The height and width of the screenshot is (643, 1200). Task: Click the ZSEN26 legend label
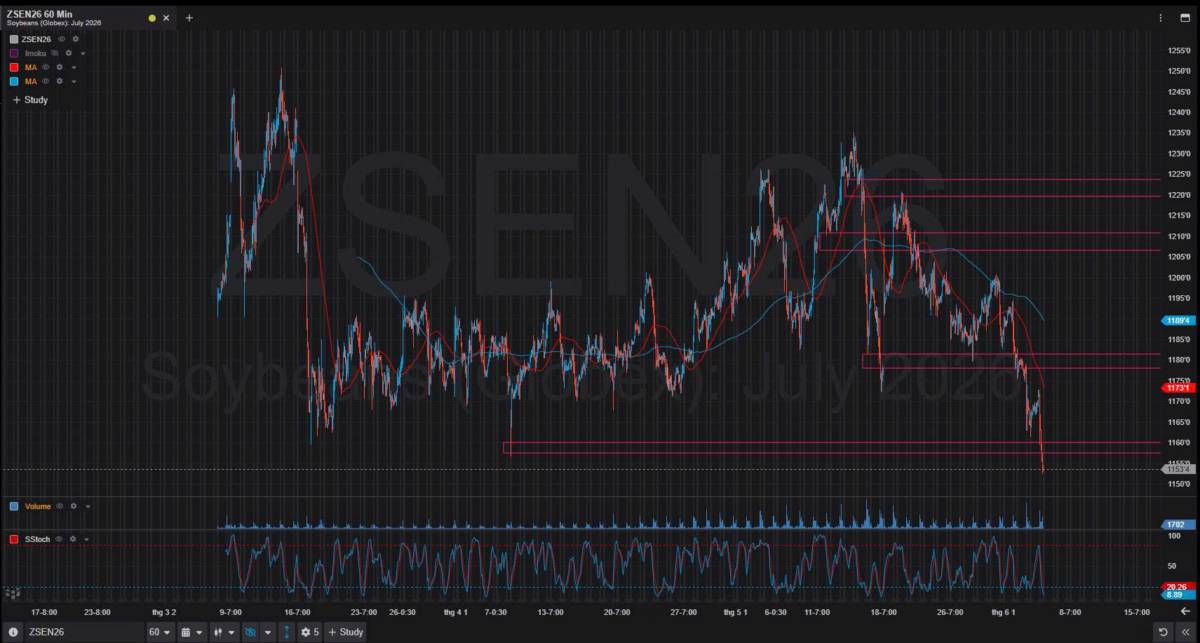[38, 39]
